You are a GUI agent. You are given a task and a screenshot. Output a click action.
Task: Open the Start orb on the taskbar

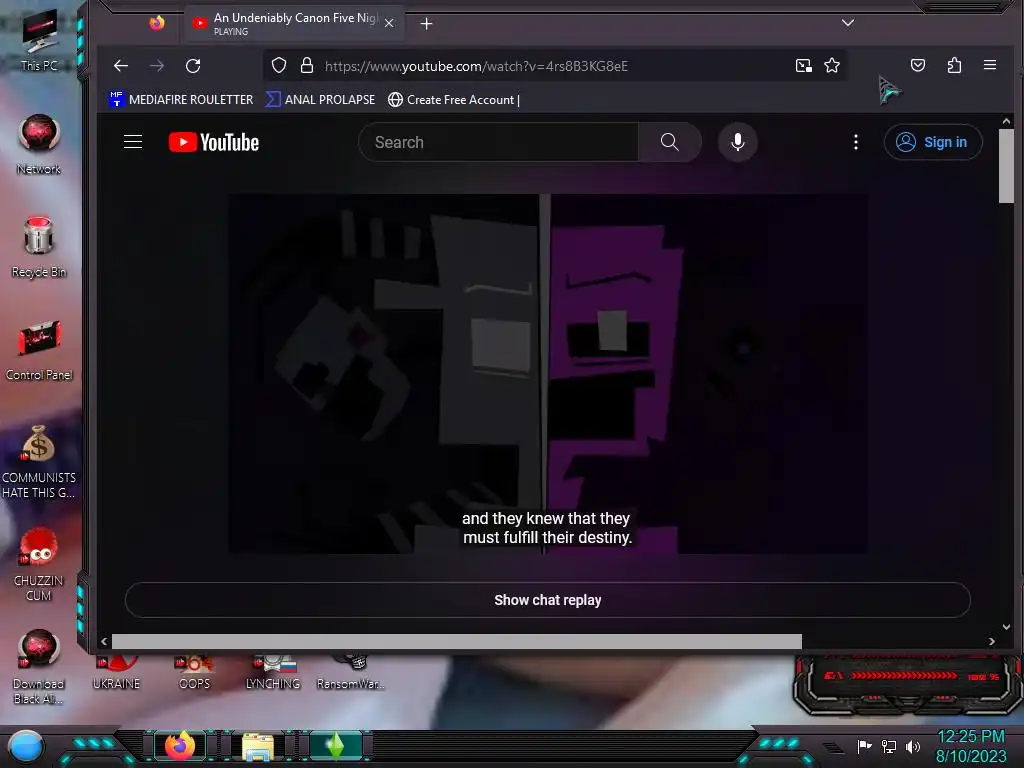[26, 746]
